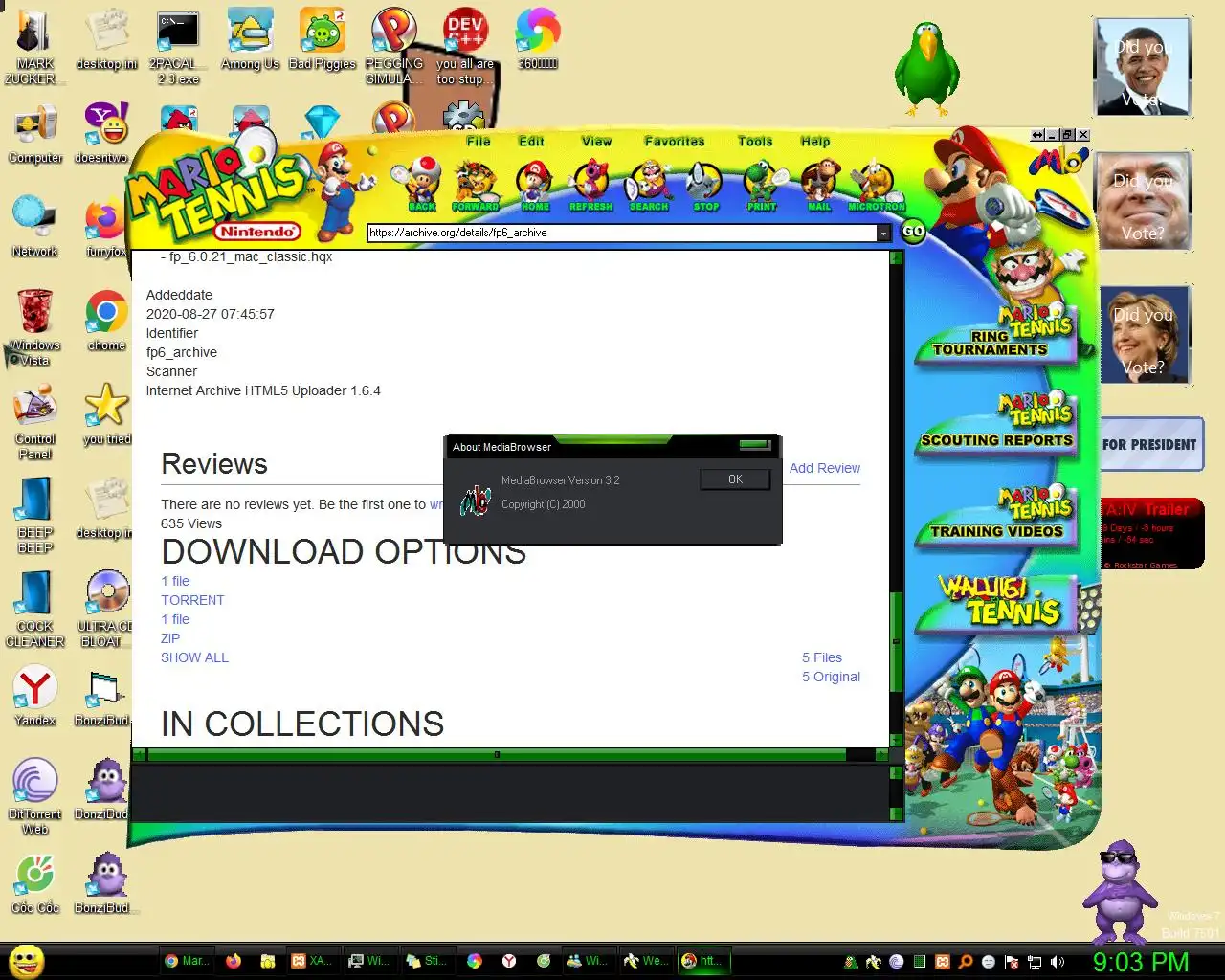Switch to the XAMPP taskbar button

312,961
